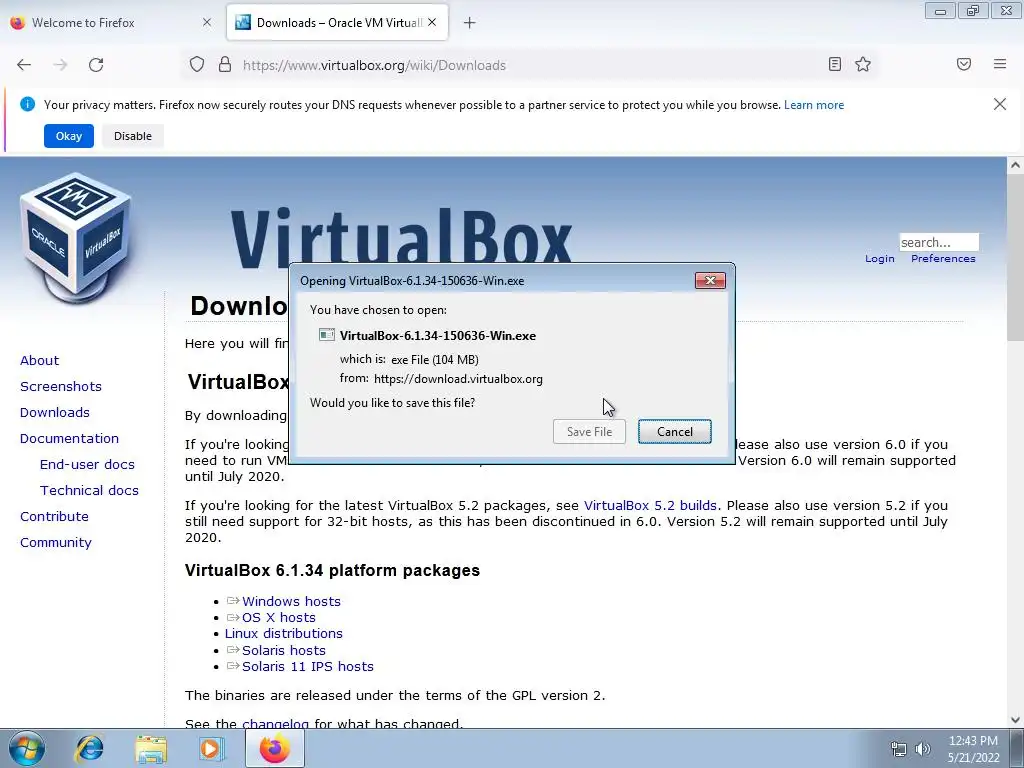Click the vertical scrollbar thumb
Image resolution: width=1024 pixels, height=768 pixels.
coord(1015,257)
